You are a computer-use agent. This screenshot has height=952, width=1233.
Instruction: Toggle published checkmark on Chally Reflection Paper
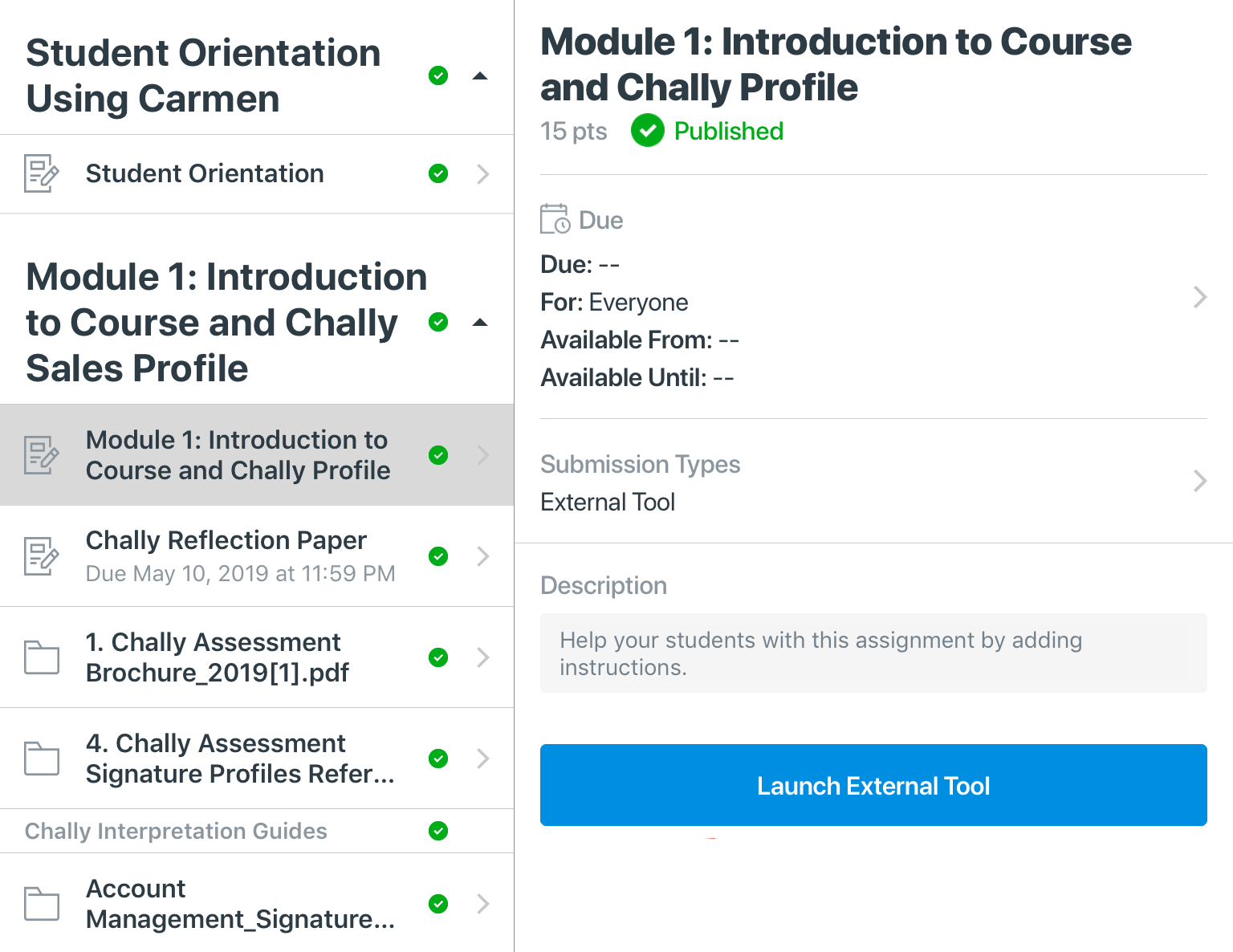[x=438, y=556]
